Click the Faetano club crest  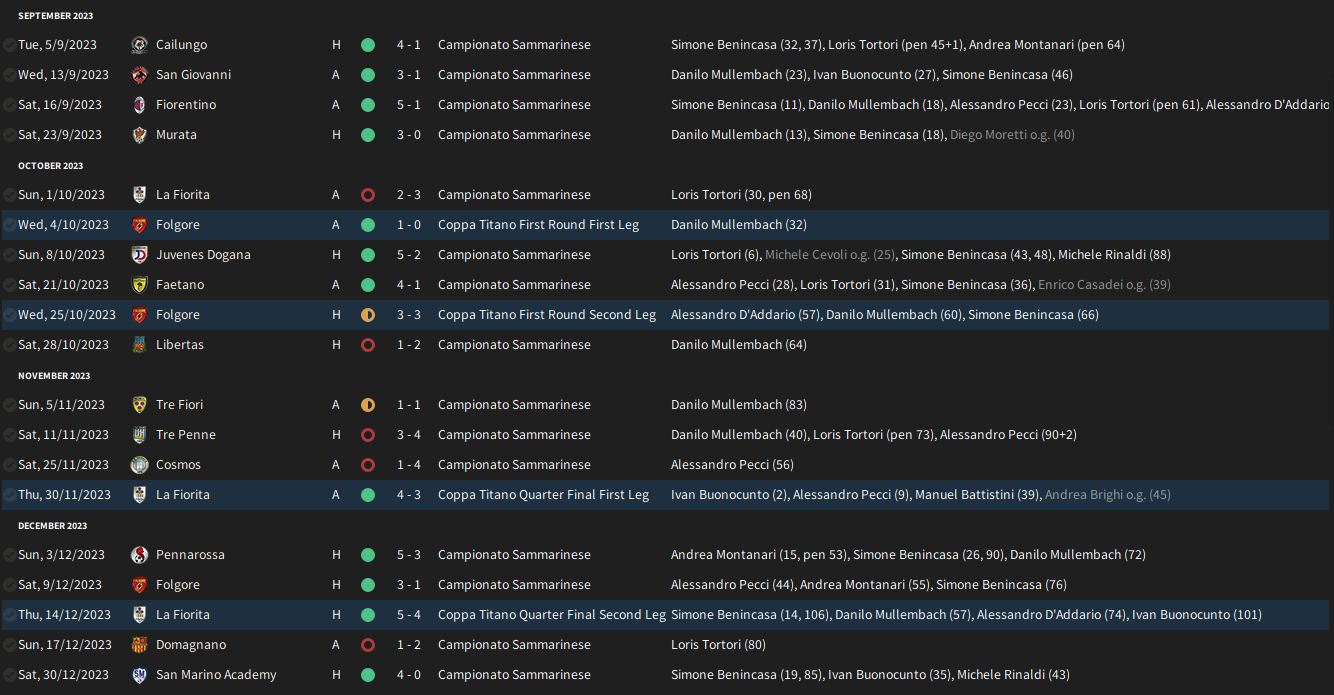pos(140,285)
